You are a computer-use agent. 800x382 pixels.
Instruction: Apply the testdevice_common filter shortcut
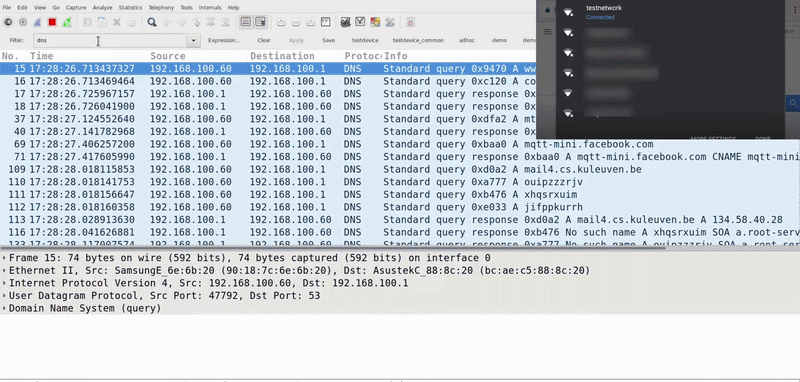[418, 40]
